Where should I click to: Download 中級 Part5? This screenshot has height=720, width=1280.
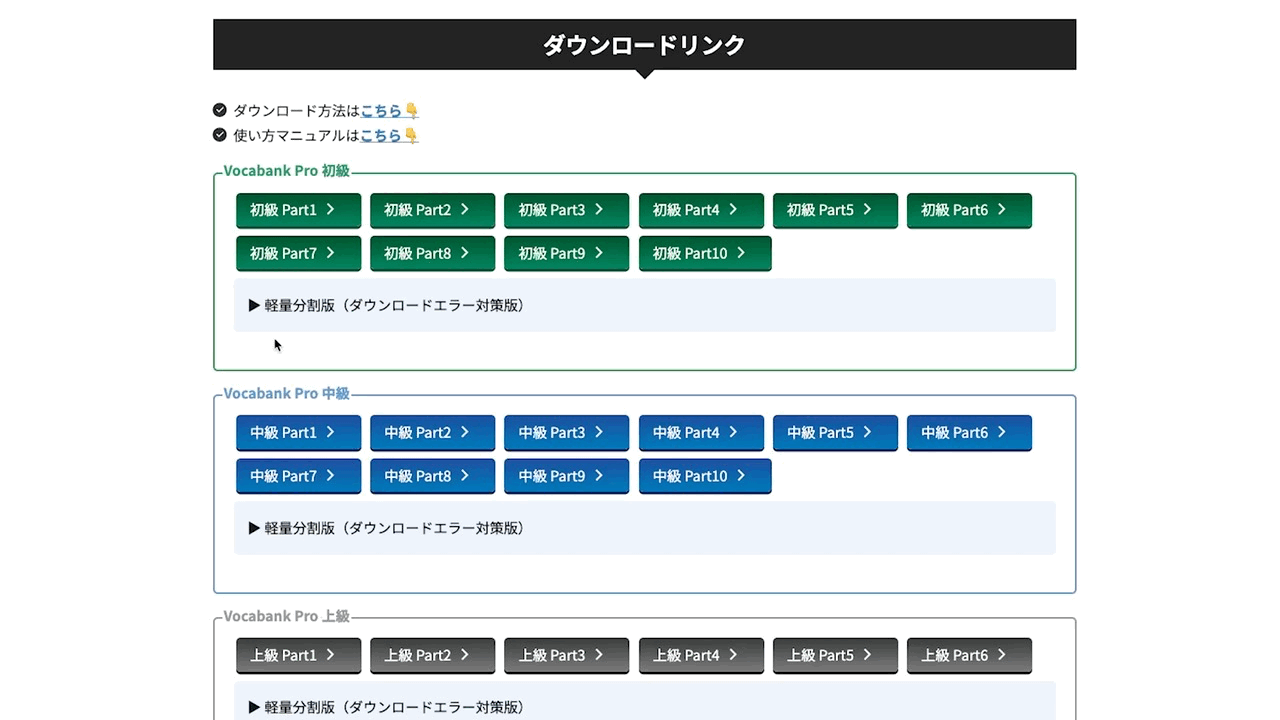[835, 433]
